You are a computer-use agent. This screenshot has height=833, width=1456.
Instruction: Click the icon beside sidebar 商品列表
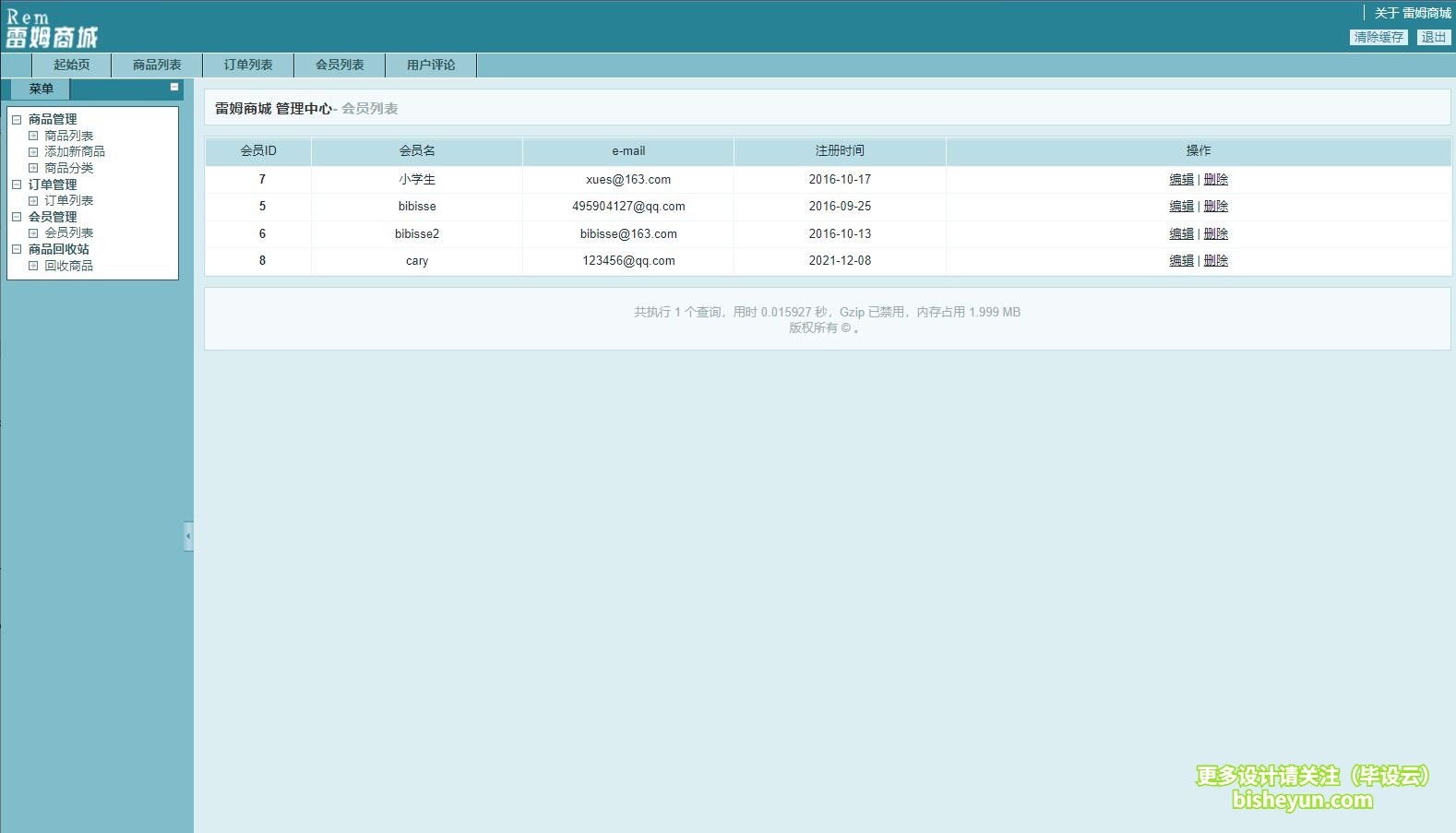[x=33, y=136]
